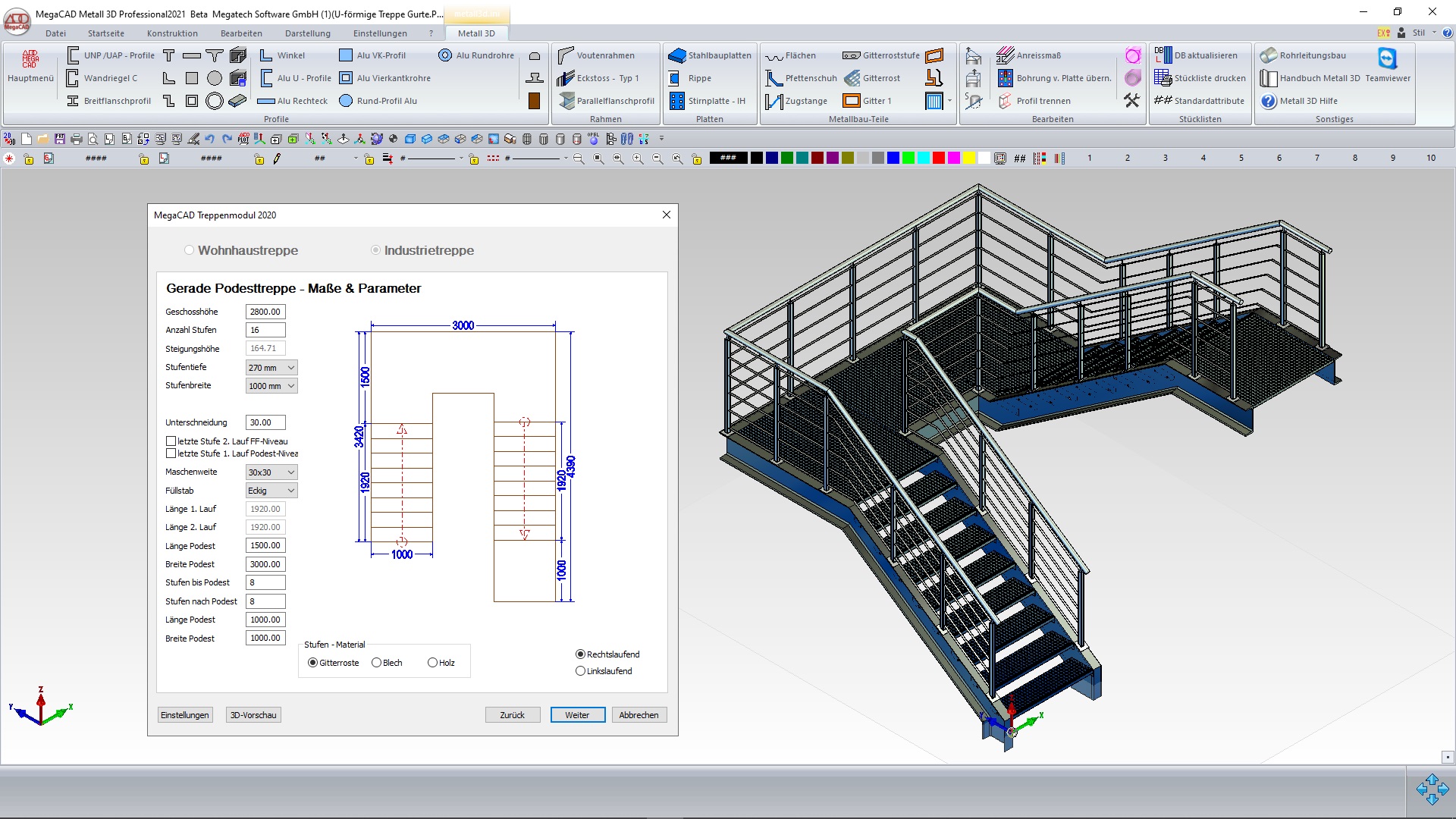Click the Weiter button
1456x819 pixels.
click(577, 715)
